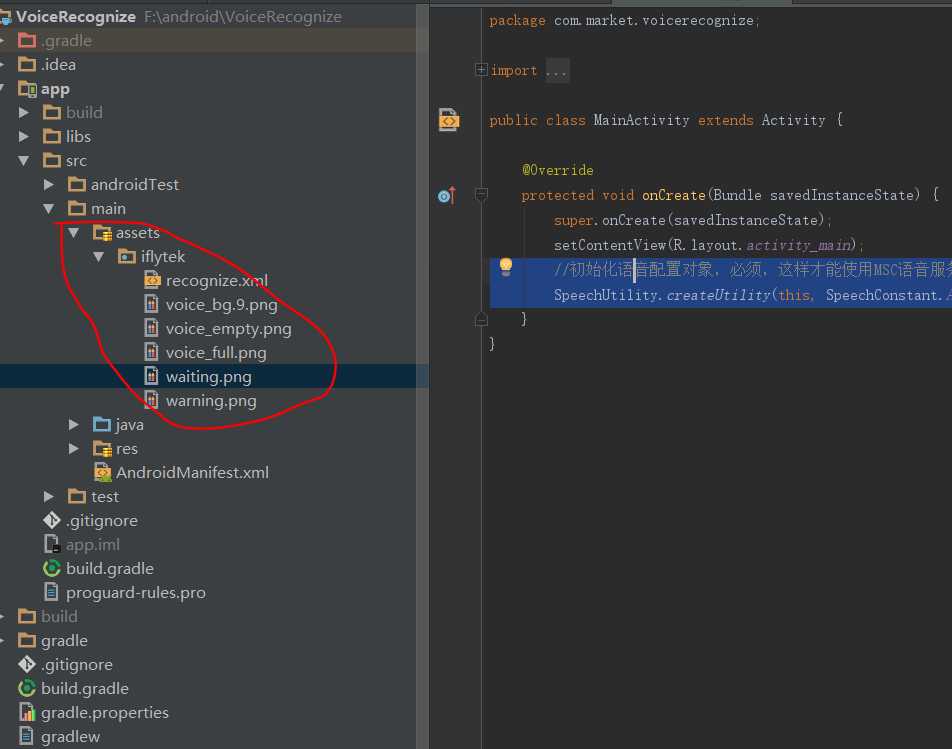Image resolution: width=952 pixels, height=749 pixels.
Task: Collapse the iflytek folder
Action: tap(98, 257)
